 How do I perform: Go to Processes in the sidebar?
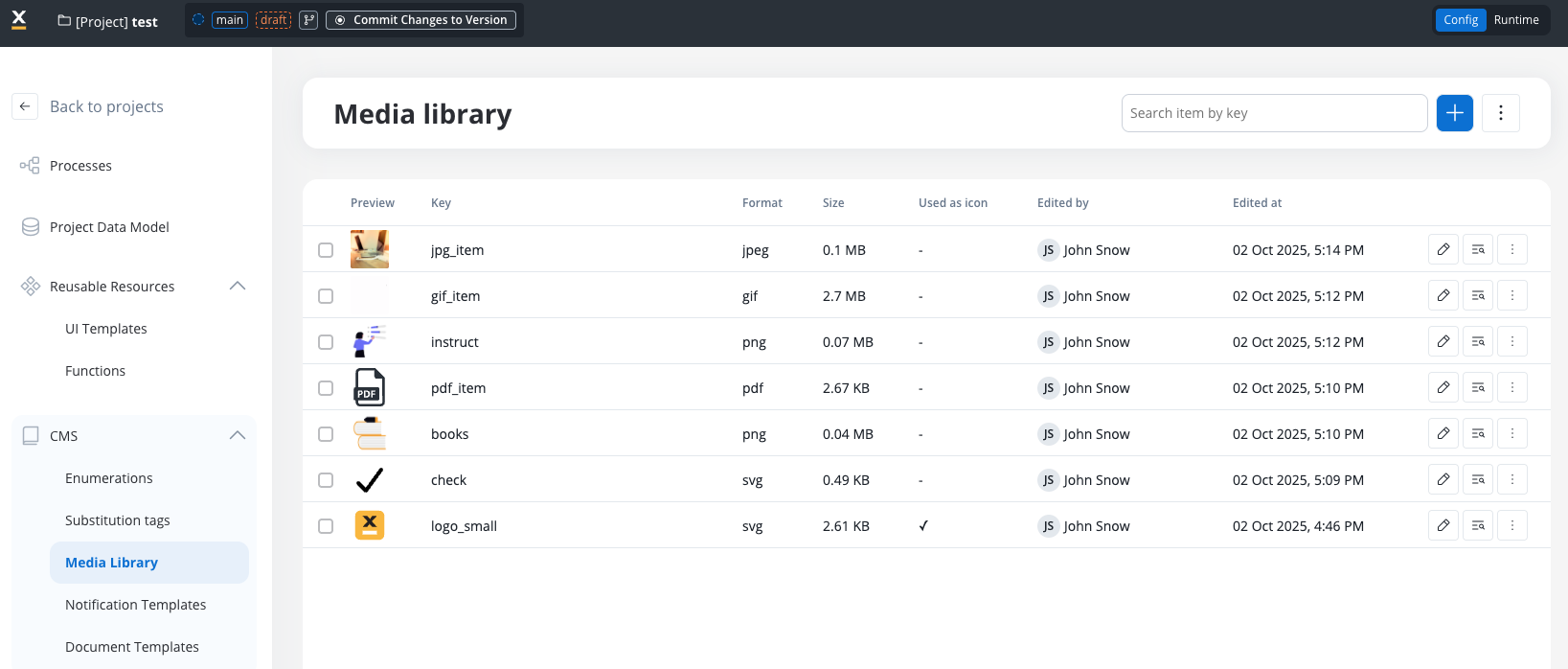(80, 166)
